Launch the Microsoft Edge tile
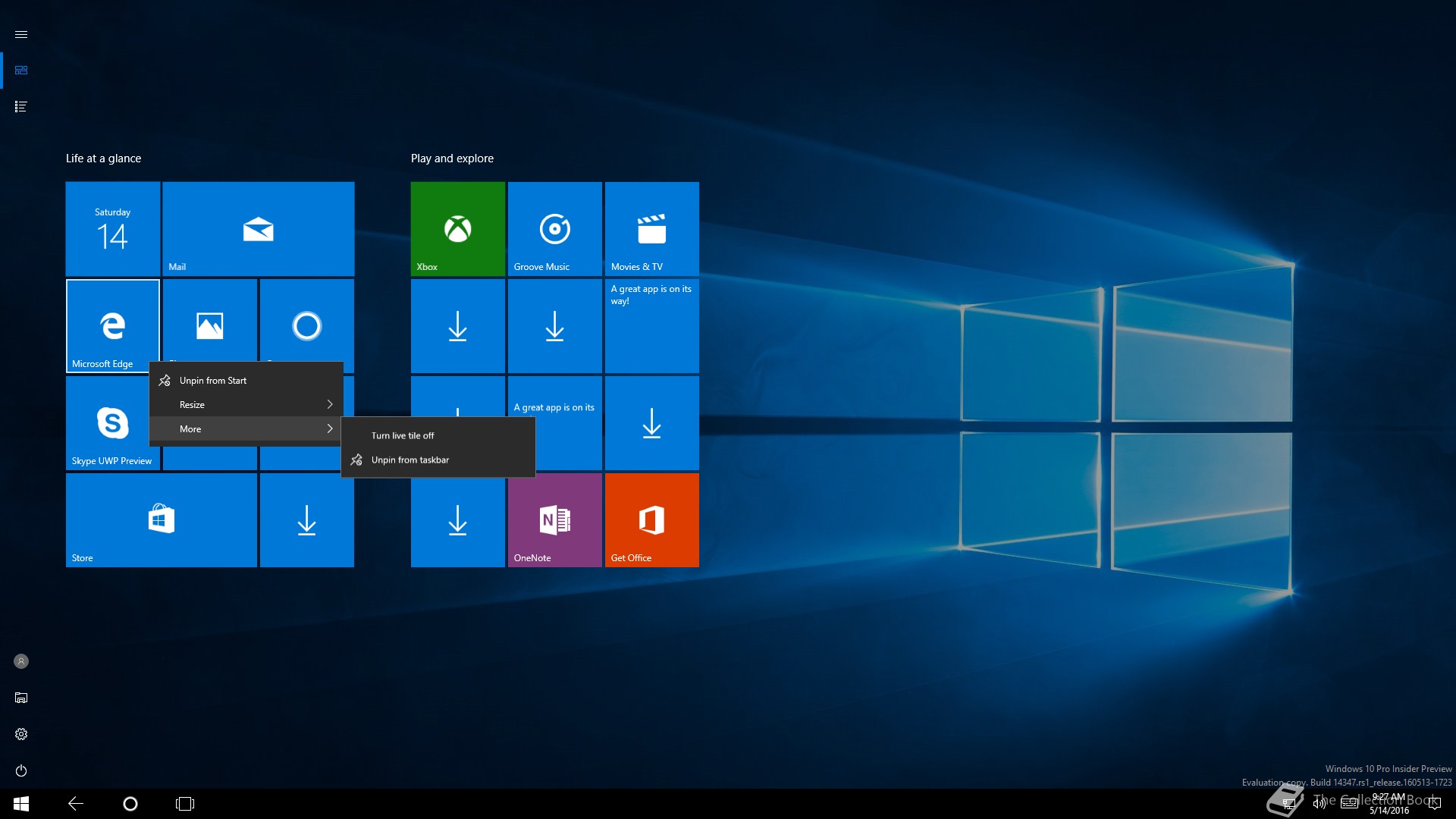This screenshot has width=1456, height=819. click(113, 326)
